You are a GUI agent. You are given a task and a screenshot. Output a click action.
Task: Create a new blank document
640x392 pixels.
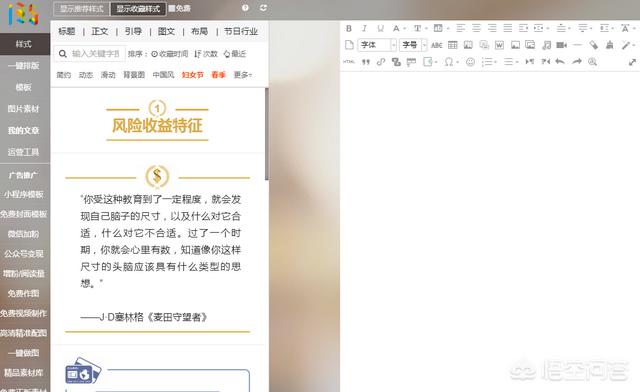click(349, 45)
